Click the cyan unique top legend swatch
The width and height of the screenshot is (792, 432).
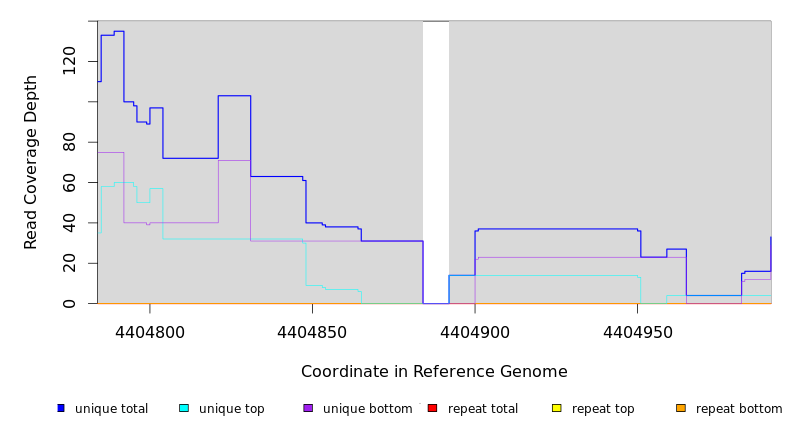tap(184, 408)
